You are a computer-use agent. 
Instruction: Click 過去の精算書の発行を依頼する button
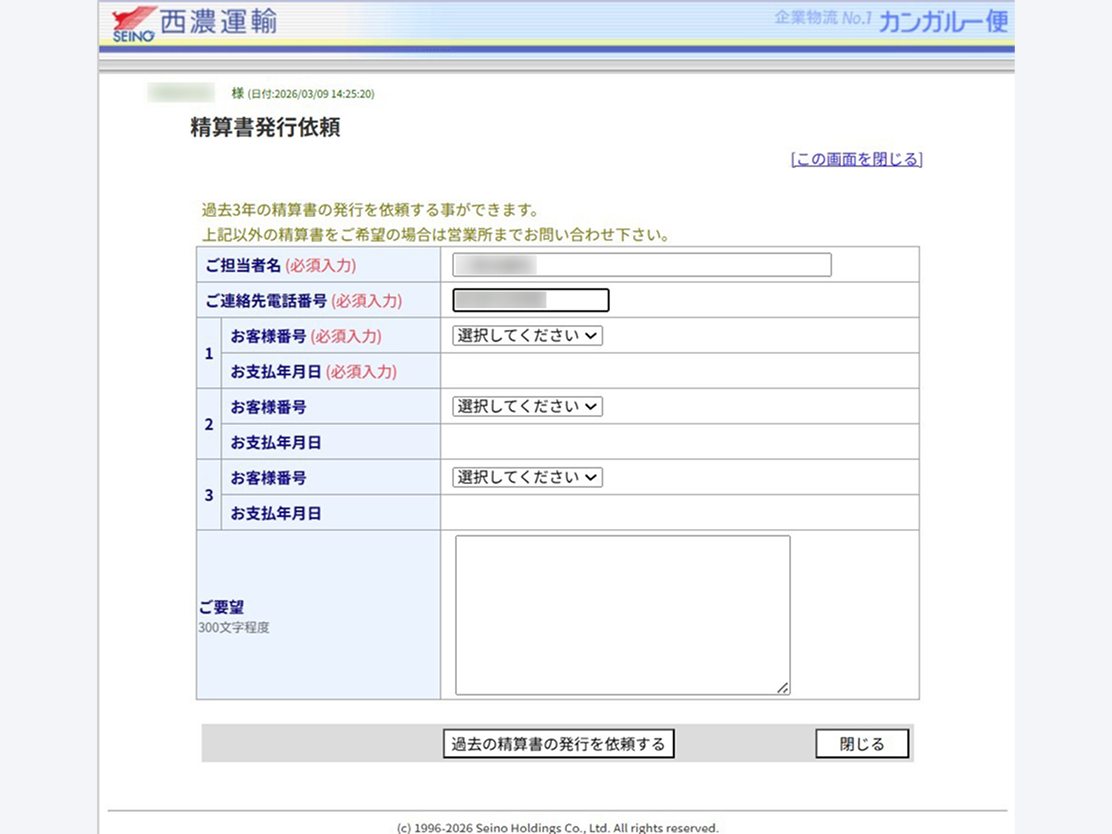coord(559,744)
